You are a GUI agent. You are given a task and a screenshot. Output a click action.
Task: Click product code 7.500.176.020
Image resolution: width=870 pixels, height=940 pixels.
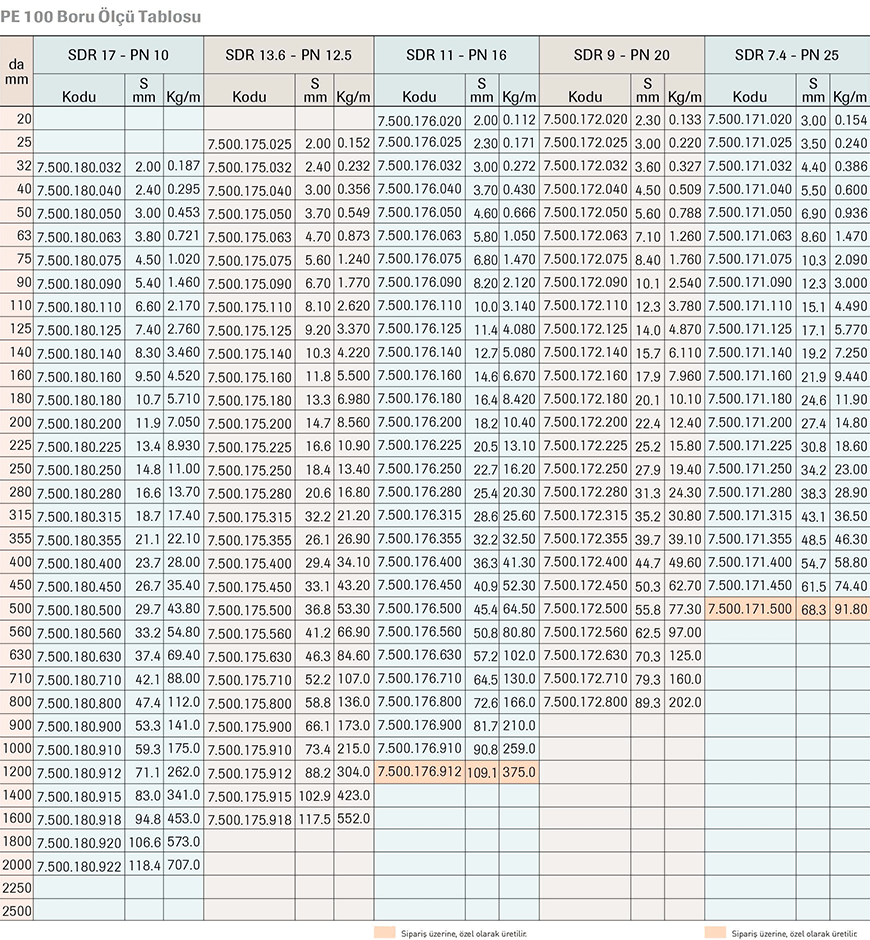click(x=419, y=120)
